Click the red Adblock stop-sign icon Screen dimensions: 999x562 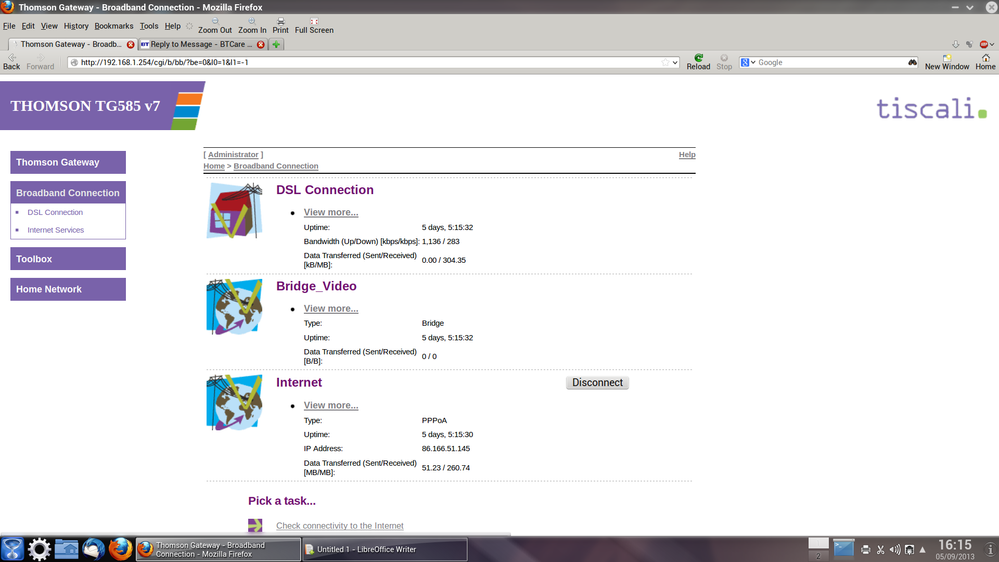[984, 44]
